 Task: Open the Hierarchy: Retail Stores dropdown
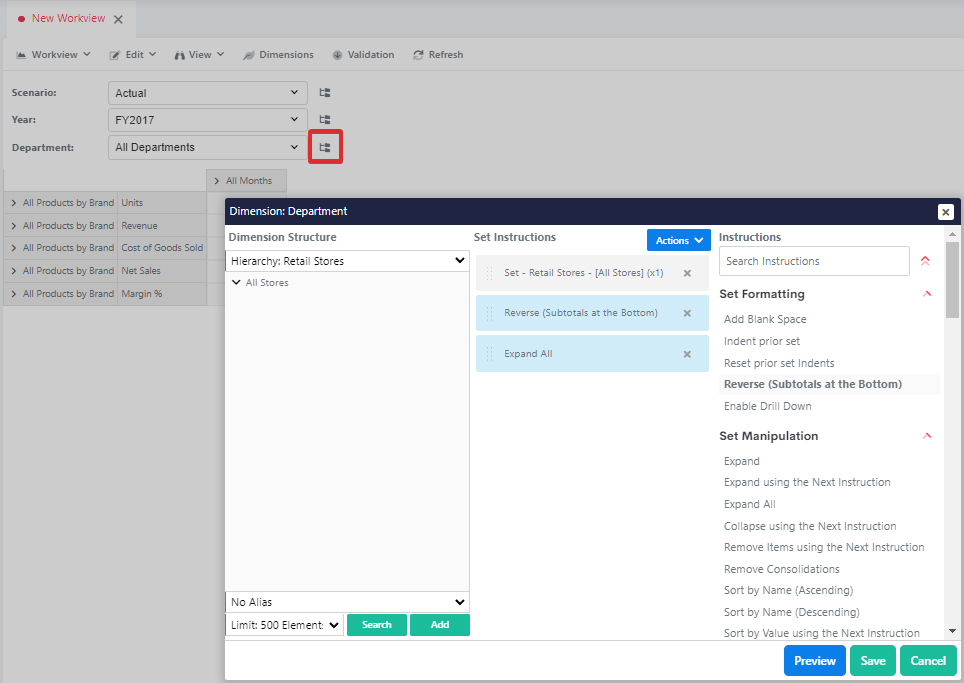click(347, 261)
